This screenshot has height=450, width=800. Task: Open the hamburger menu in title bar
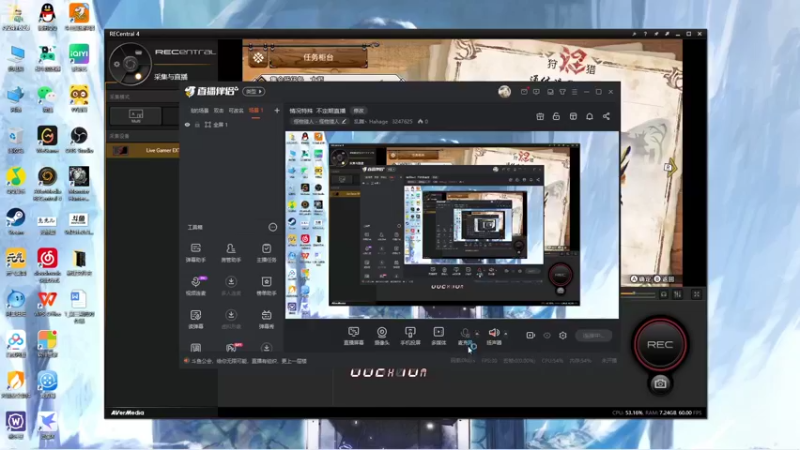[574, 92]
